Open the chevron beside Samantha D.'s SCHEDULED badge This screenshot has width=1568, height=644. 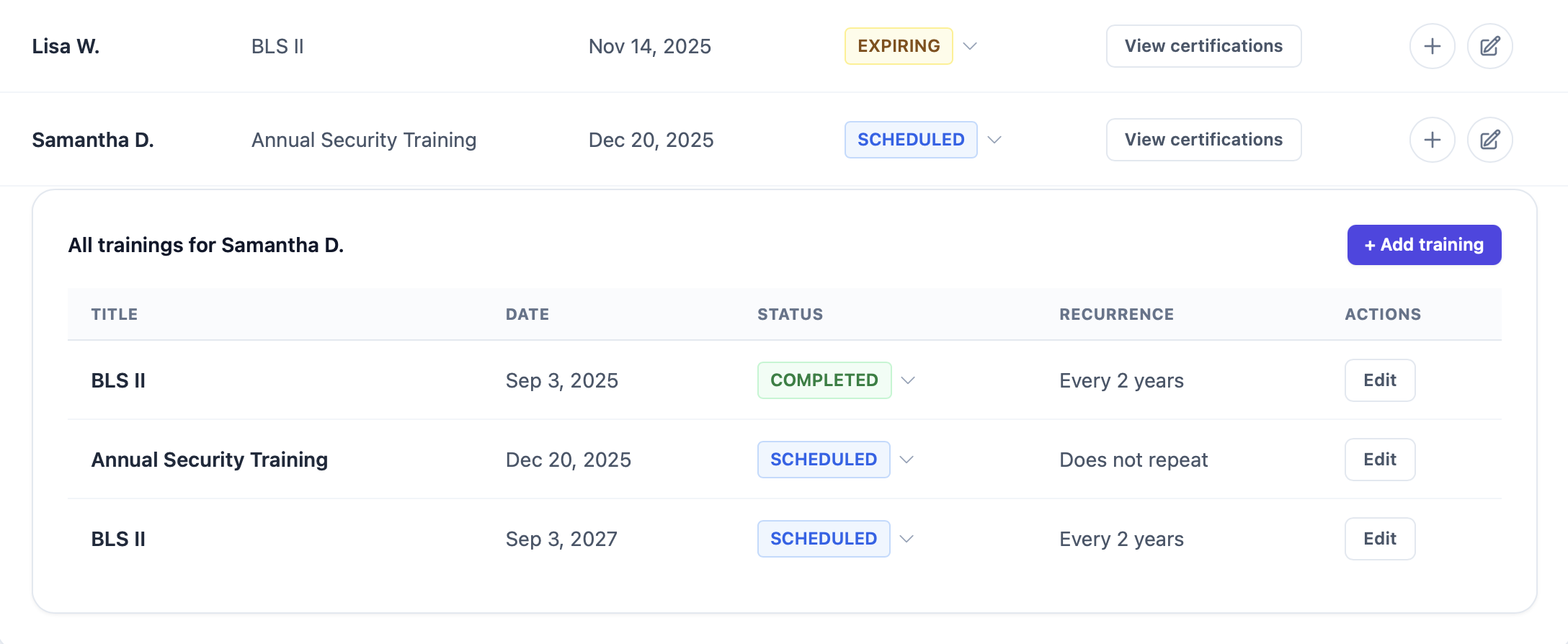(x=994, y=140)
